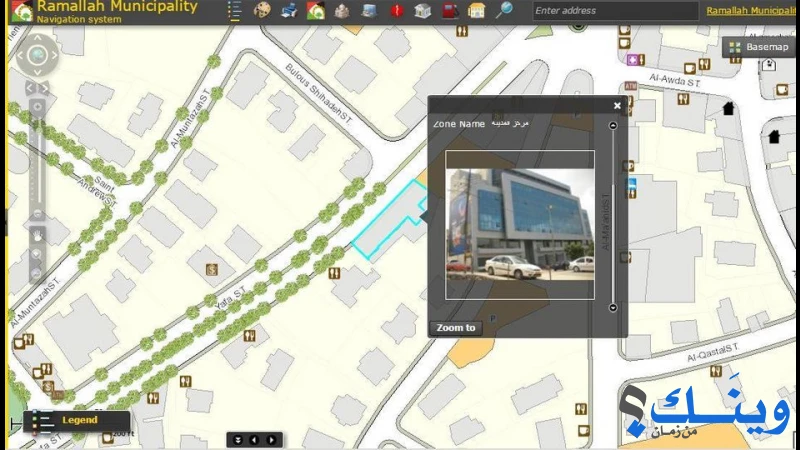Click the Zoom to button in popup
Screen dimensions: 800x450
tap(456, 328)
